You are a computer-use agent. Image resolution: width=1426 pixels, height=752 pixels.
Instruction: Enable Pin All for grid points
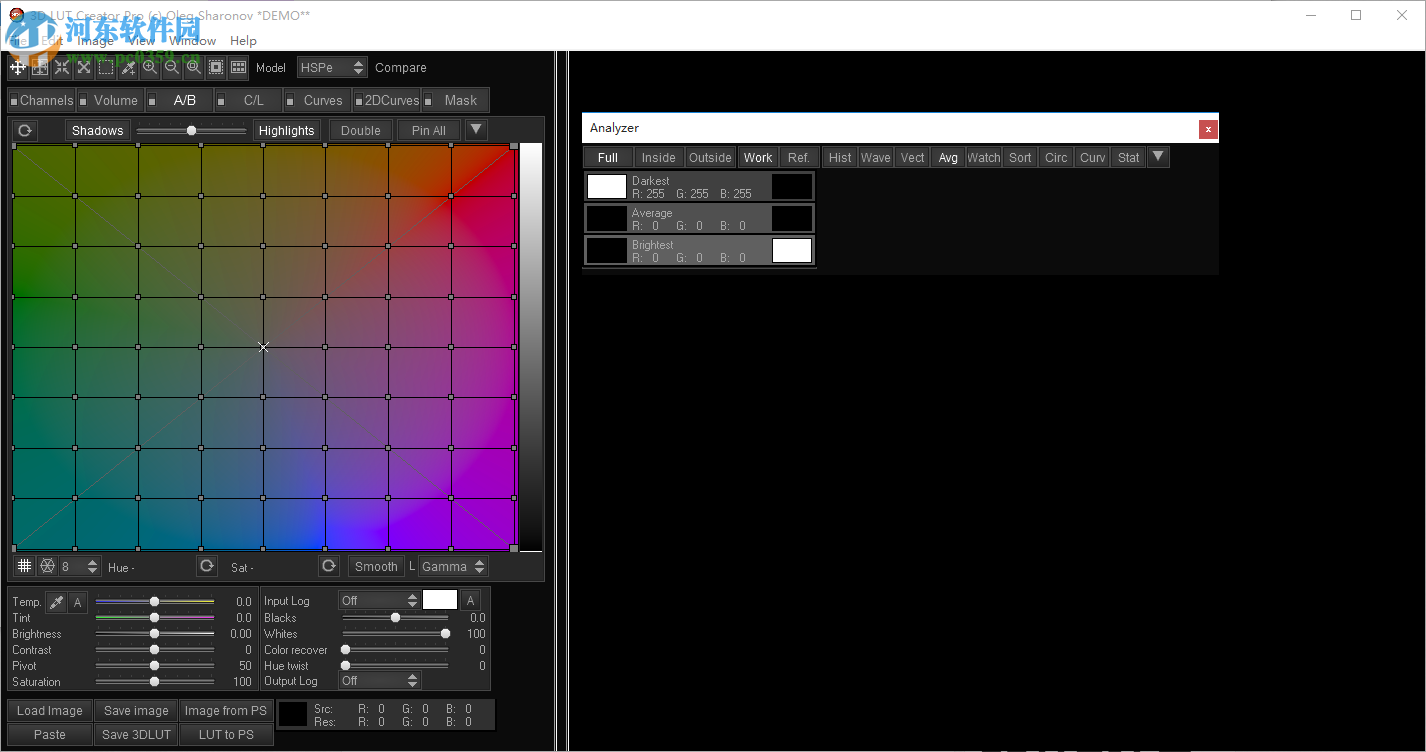pos(427,130)
